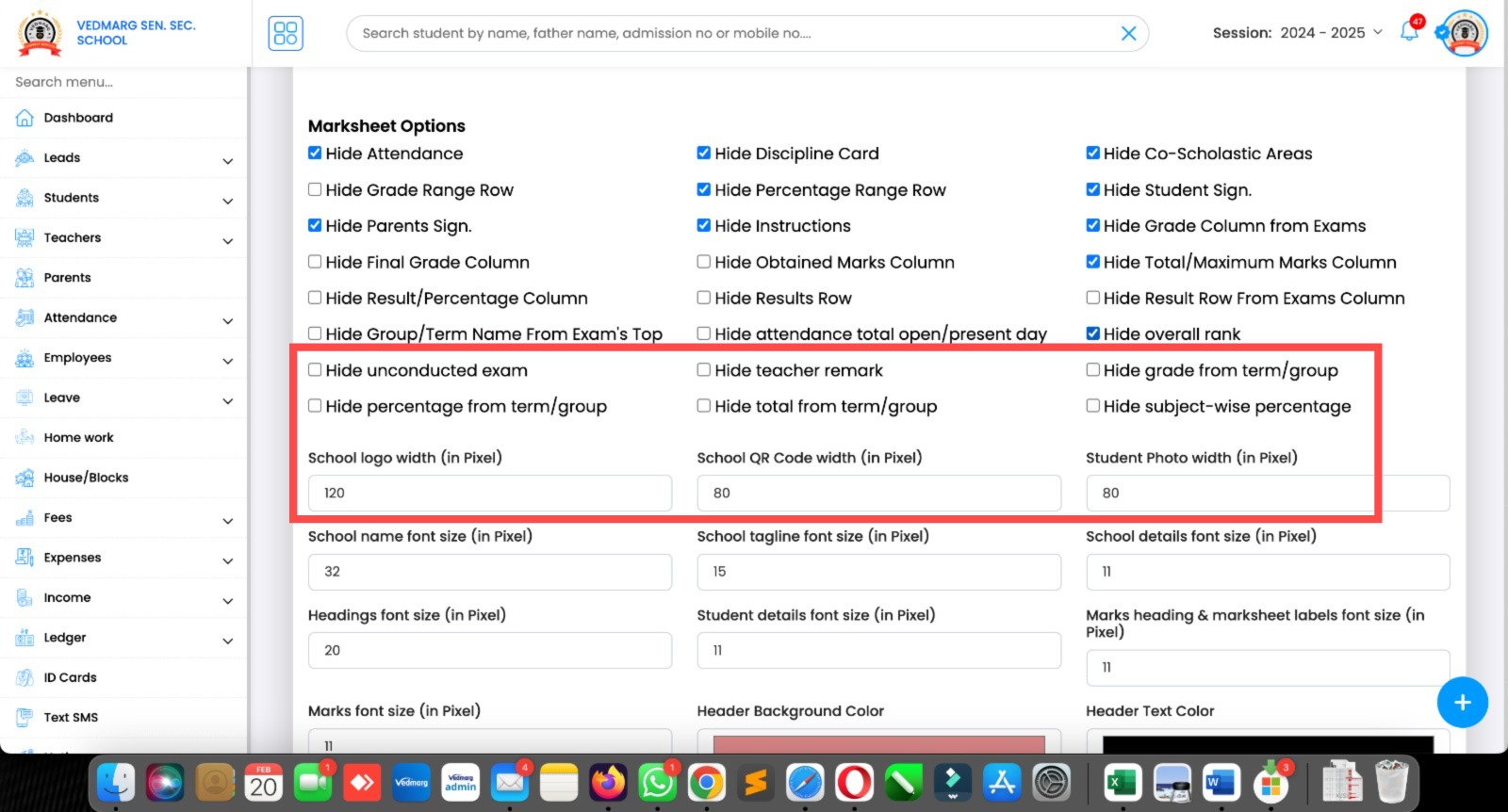Click the Leads sidebar icon
The width and height of the screenshot is (1508, 812).
[x=25, y=158]
